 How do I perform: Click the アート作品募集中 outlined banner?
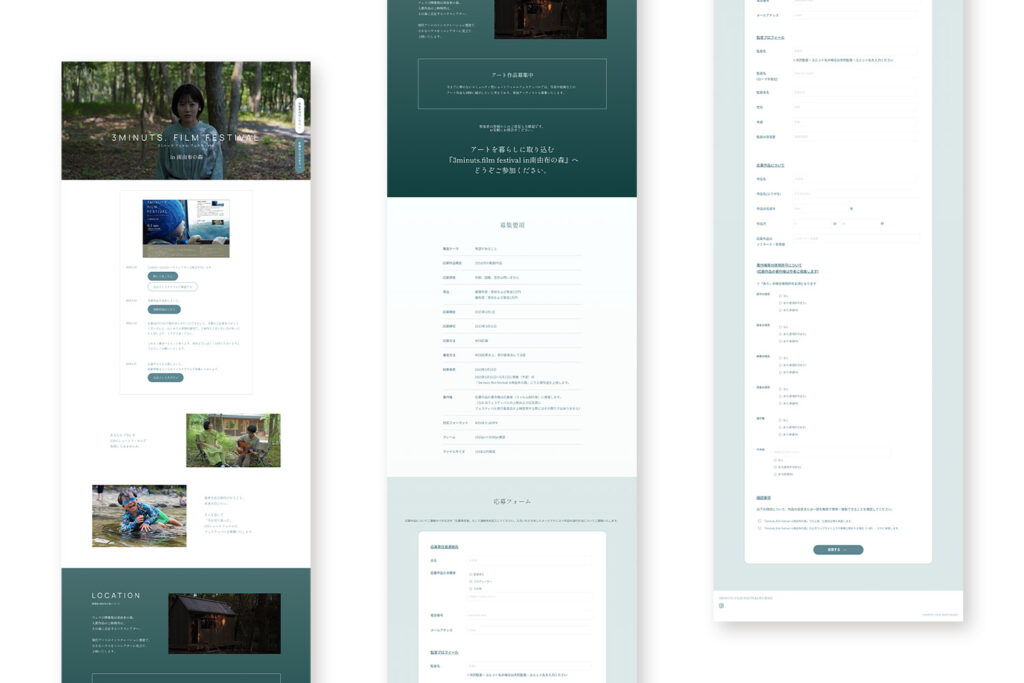pyautogui.click(x=511, y=83)
